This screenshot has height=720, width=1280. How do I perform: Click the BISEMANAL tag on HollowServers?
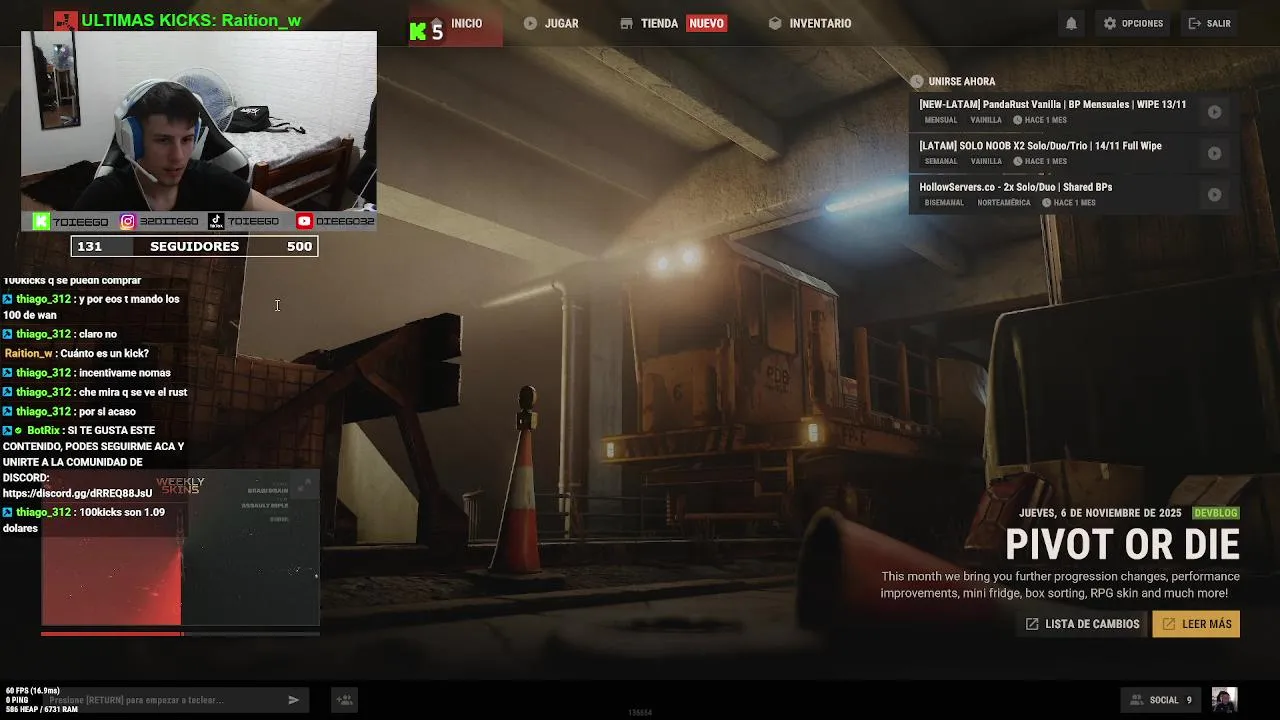click(x=944, y=202)
